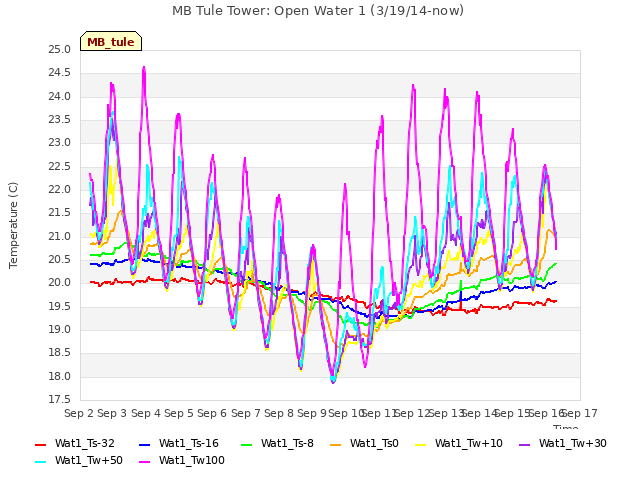Screen dimensions: 640x480
Task: Click the magenta Wat1_Tw100 legend swatch
Action: pyautogui.click(x=144, y=462)
